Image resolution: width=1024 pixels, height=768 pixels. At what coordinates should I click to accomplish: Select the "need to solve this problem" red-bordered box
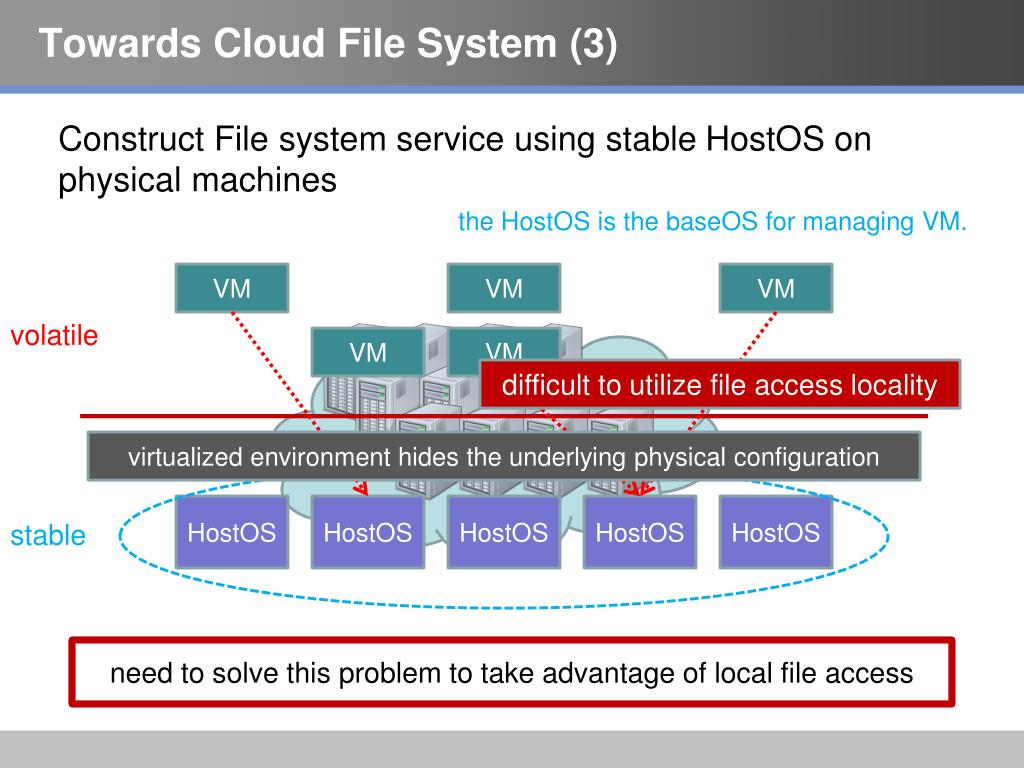pyautogui.click(x=511, y=672)
